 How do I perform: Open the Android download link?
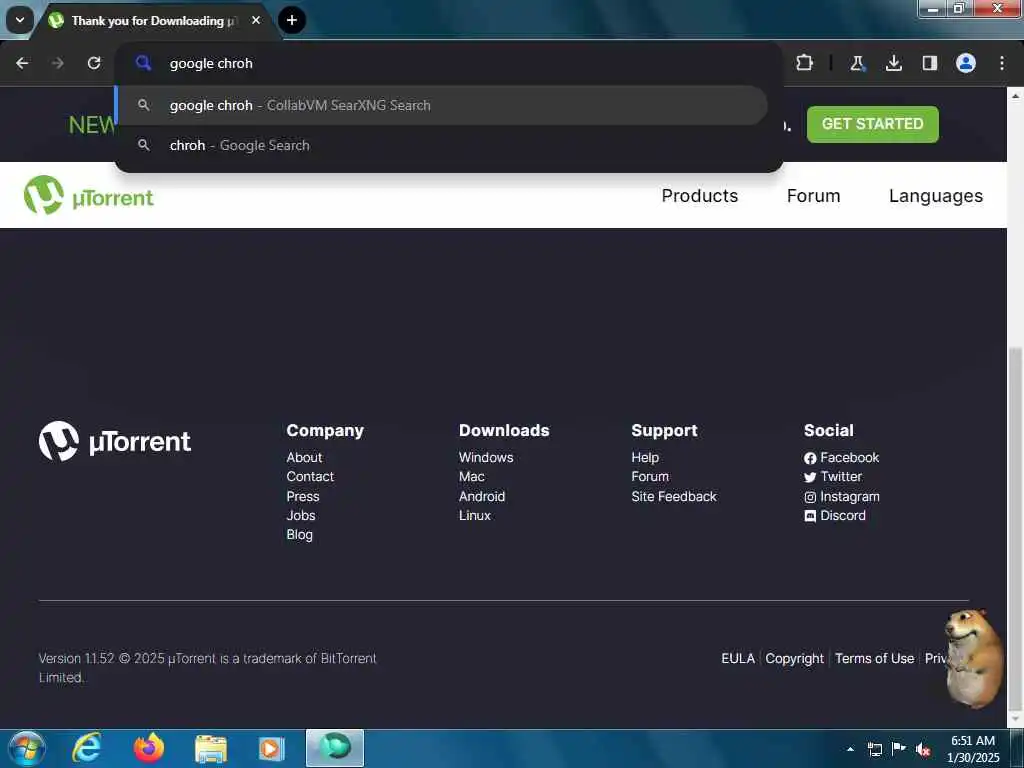482,496
